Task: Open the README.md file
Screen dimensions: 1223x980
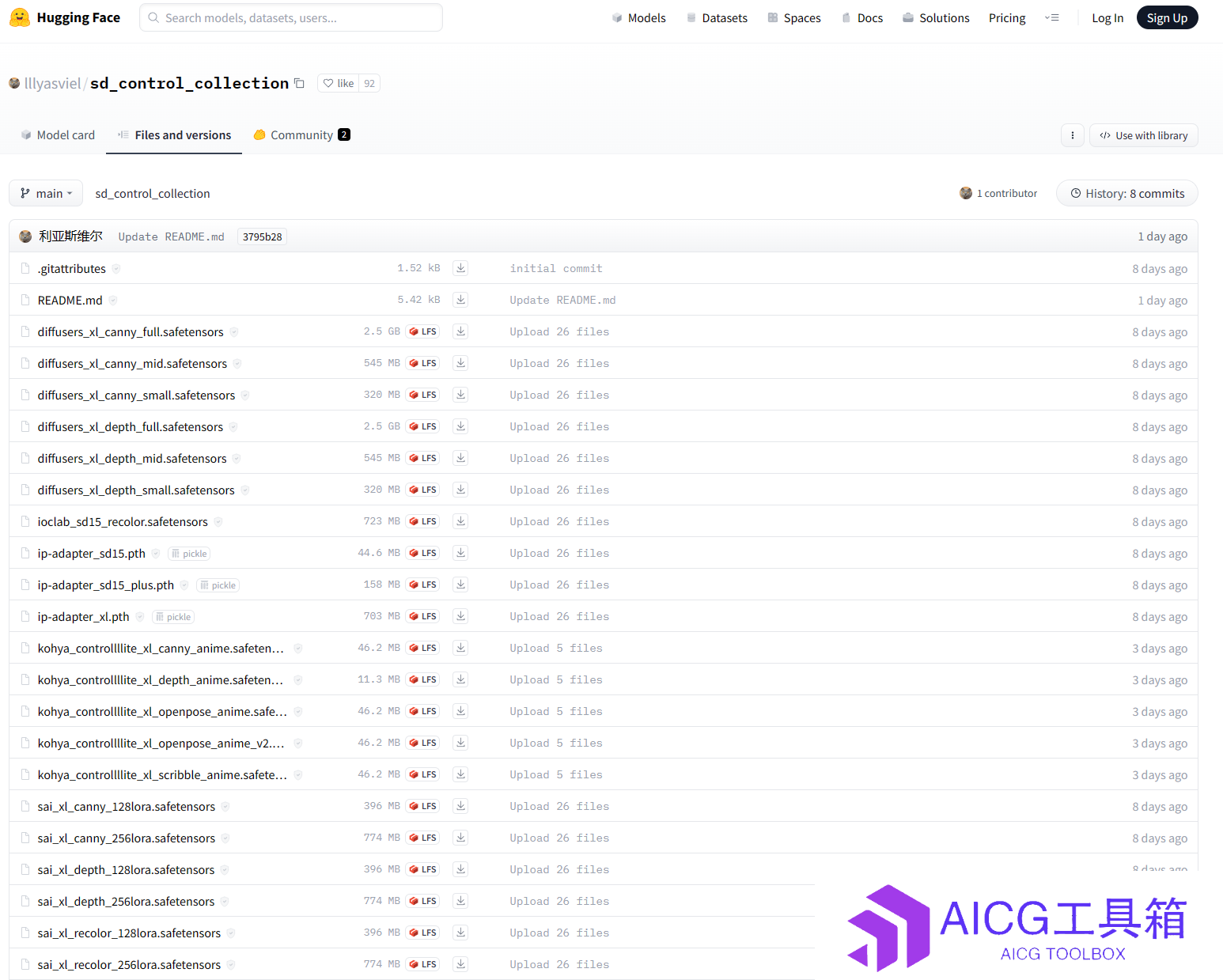Action: coord(70,300)
